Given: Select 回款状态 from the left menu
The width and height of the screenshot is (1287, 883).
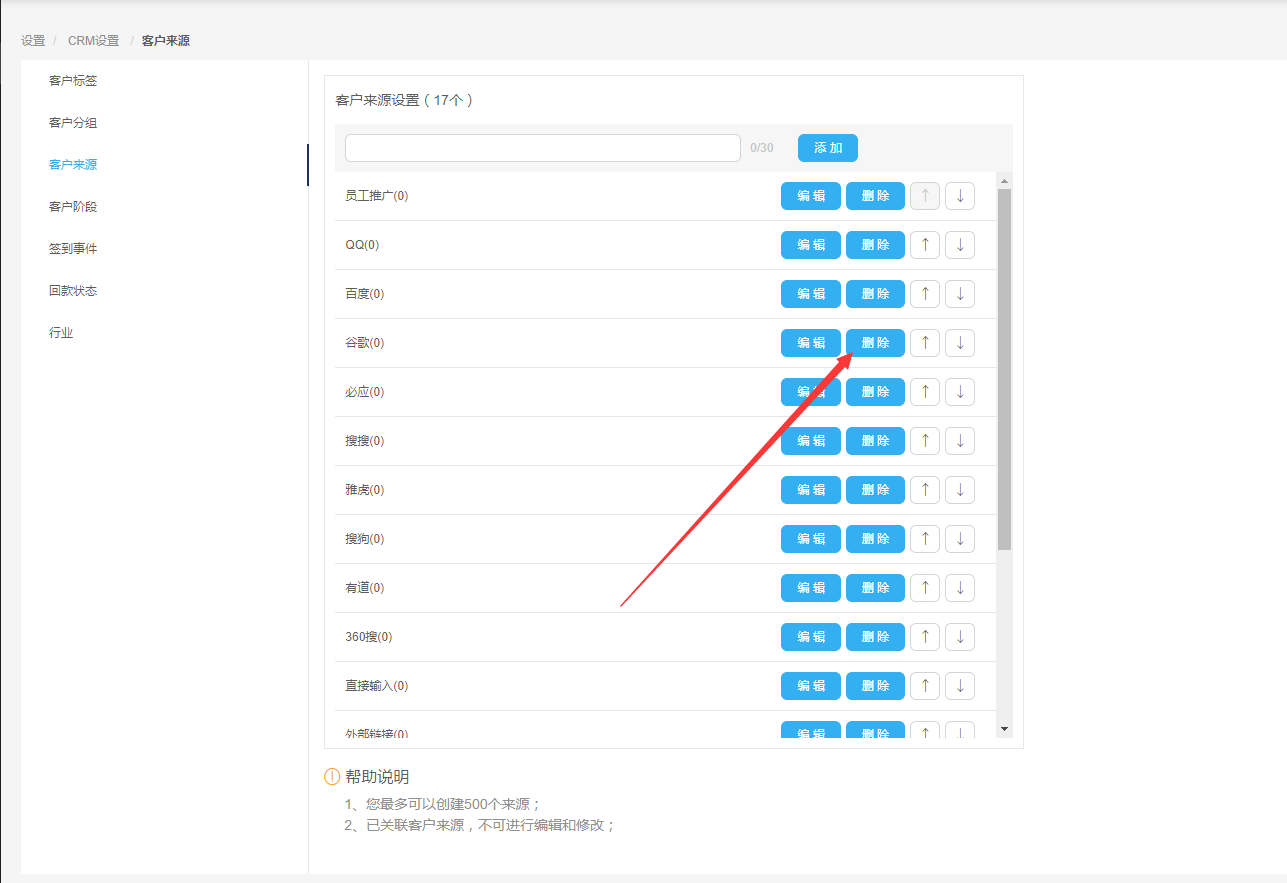Looking at the screenshot, I should [73, 291].
